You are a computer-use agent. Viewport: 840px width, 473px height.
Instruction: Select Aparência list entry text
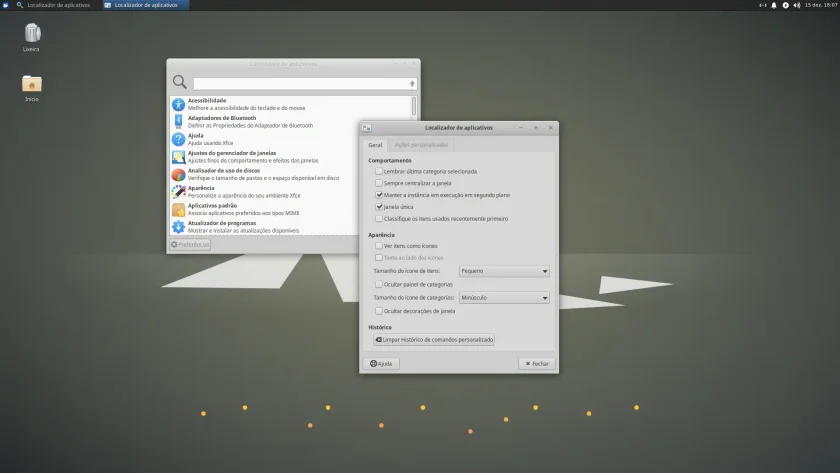coord(201,188)
